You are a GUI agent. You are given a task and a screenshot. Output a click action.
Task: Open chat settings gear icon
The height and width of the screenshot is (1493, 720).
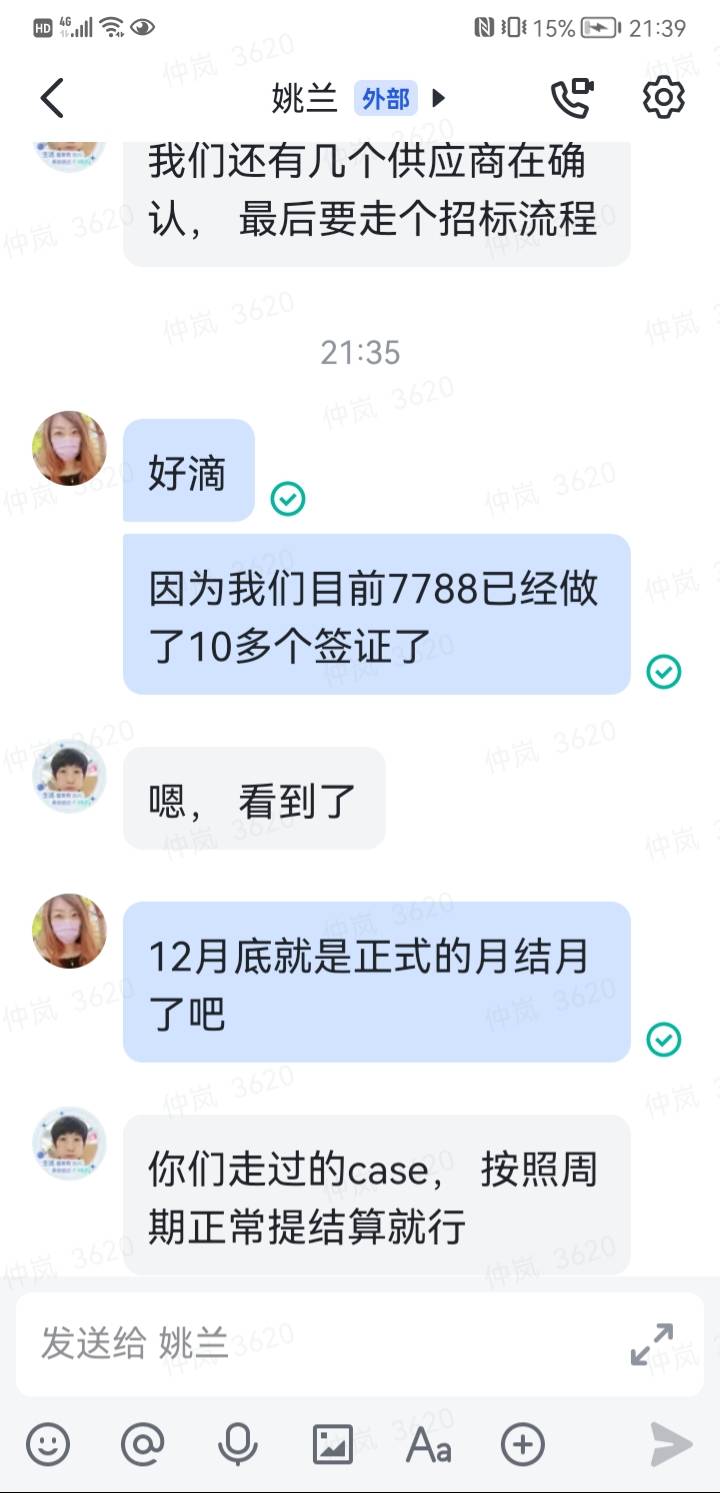663,97
